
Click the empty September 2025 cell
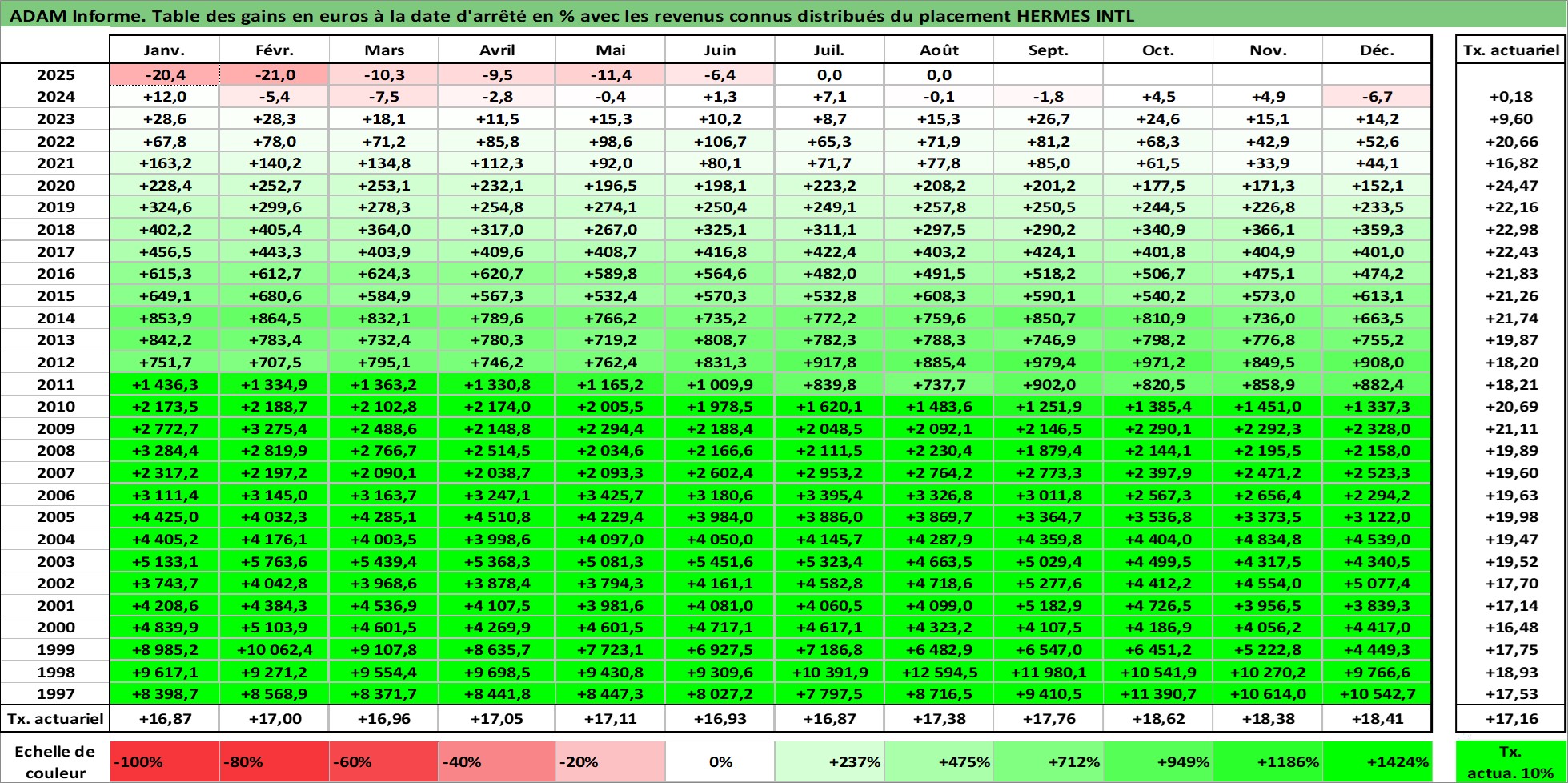(x=1049, y=74)
